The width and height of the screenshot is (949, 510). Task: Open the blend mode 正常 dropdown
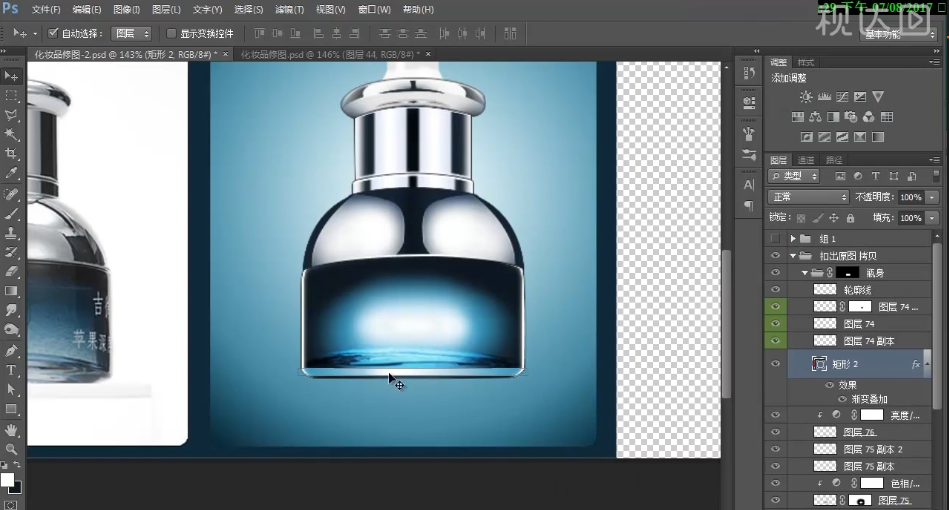point(809,197)
